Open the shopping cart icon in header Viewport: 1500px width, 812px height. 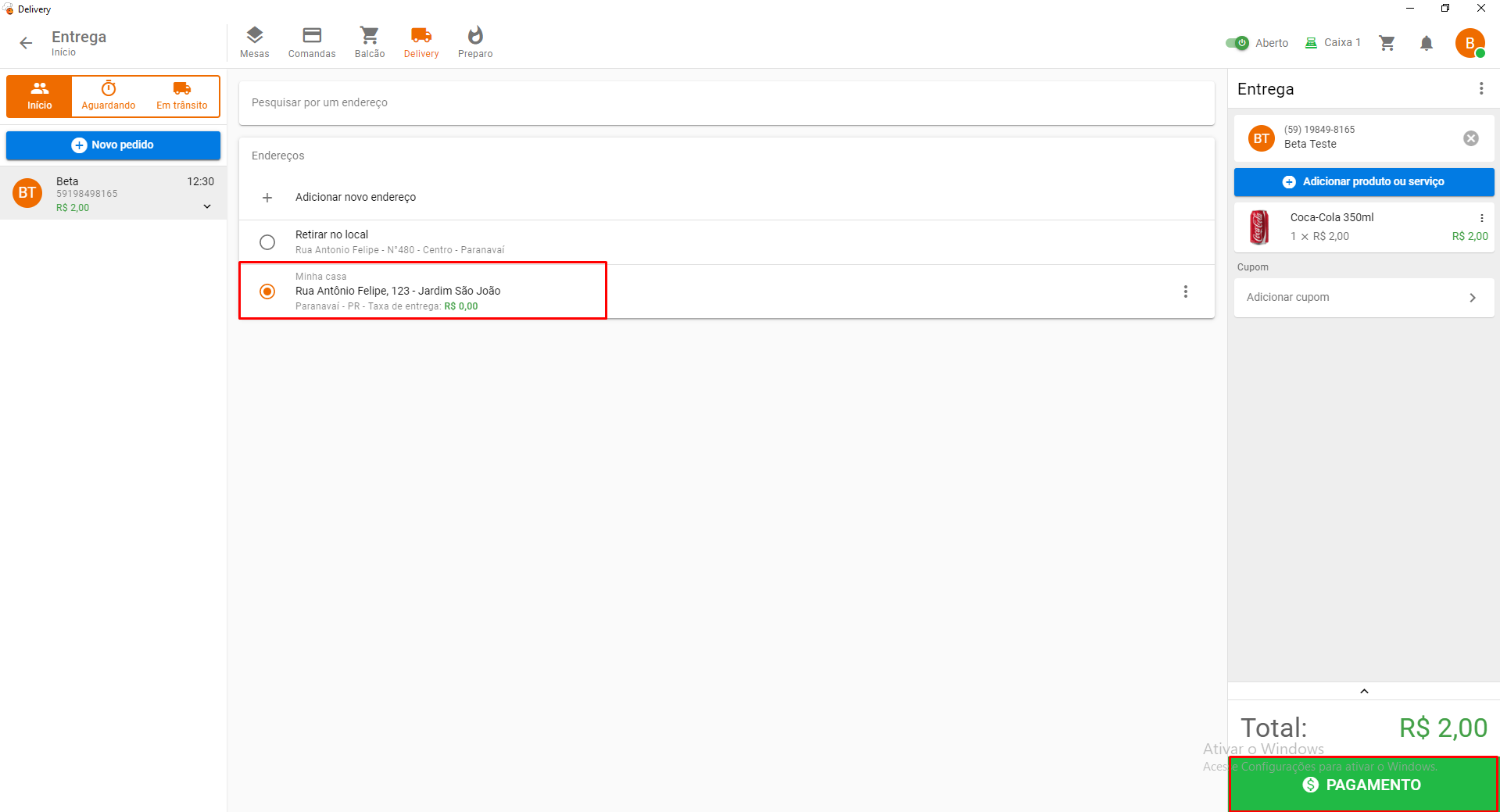point(1387,43)
